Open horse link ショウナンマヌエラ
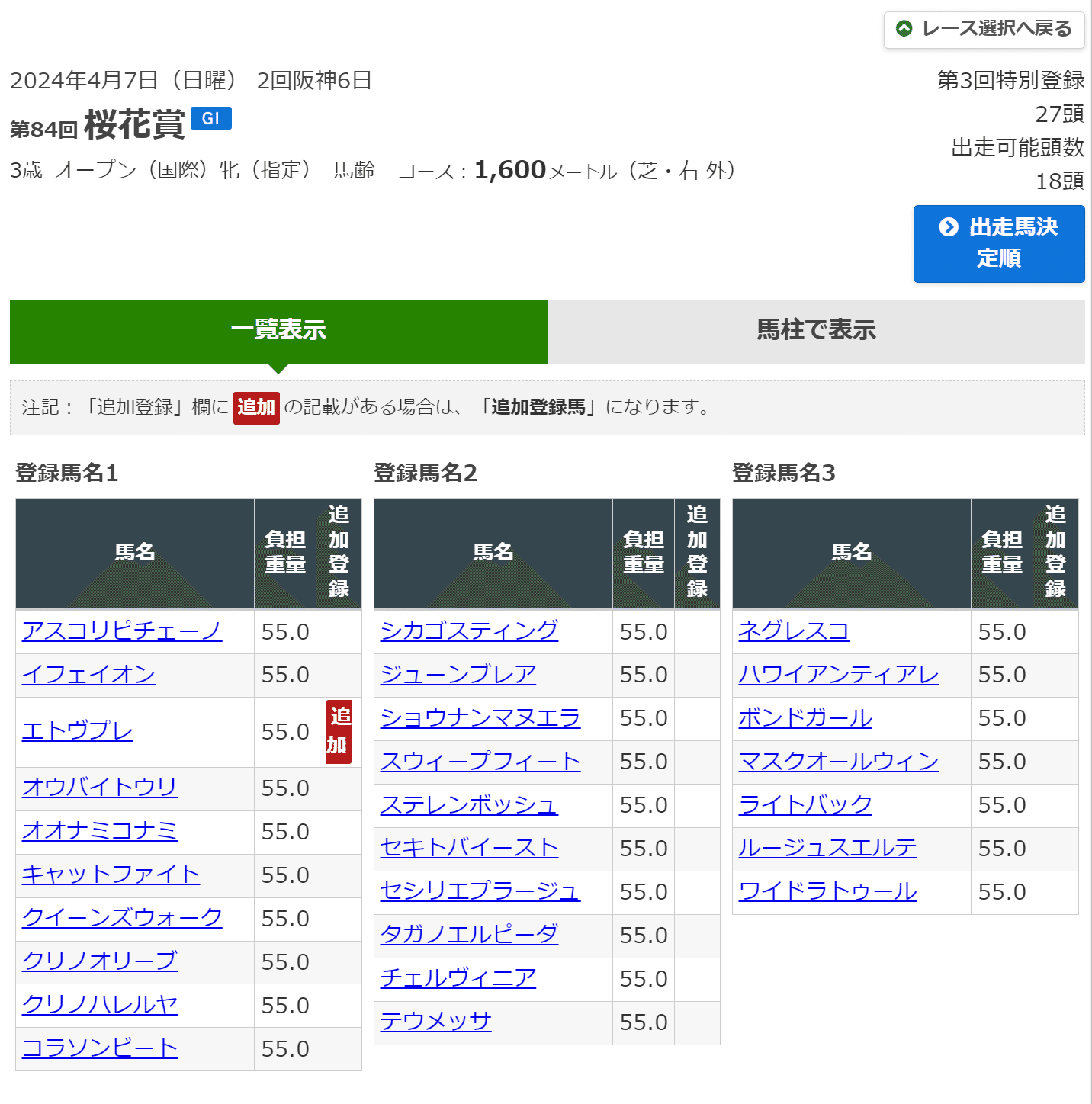This screenshot has height=1104, width=1092. pos(480,718)
